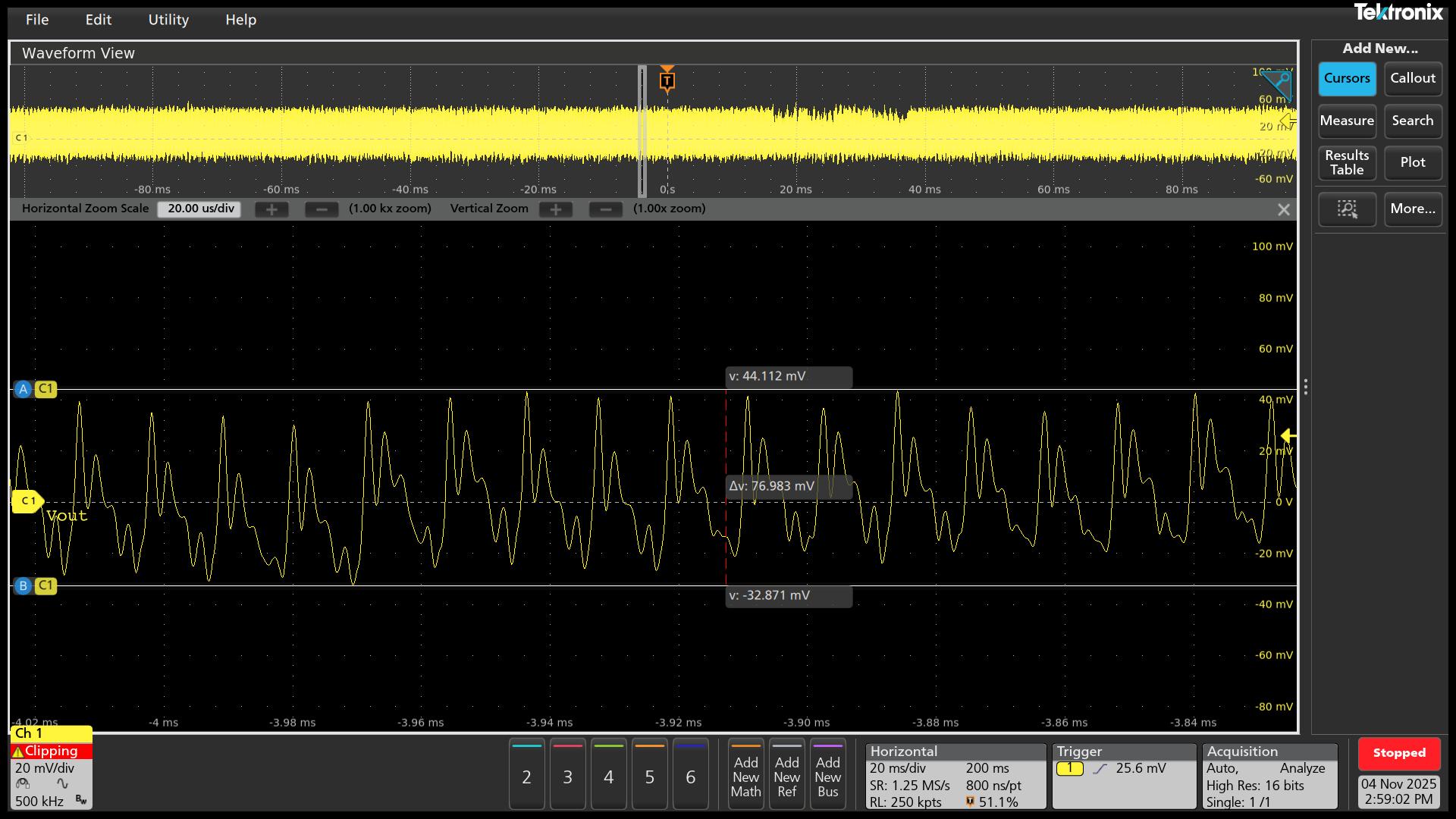Close the zoom view with X
Viewport: 1456px width, 819px height.
[x=1283, y=210]
